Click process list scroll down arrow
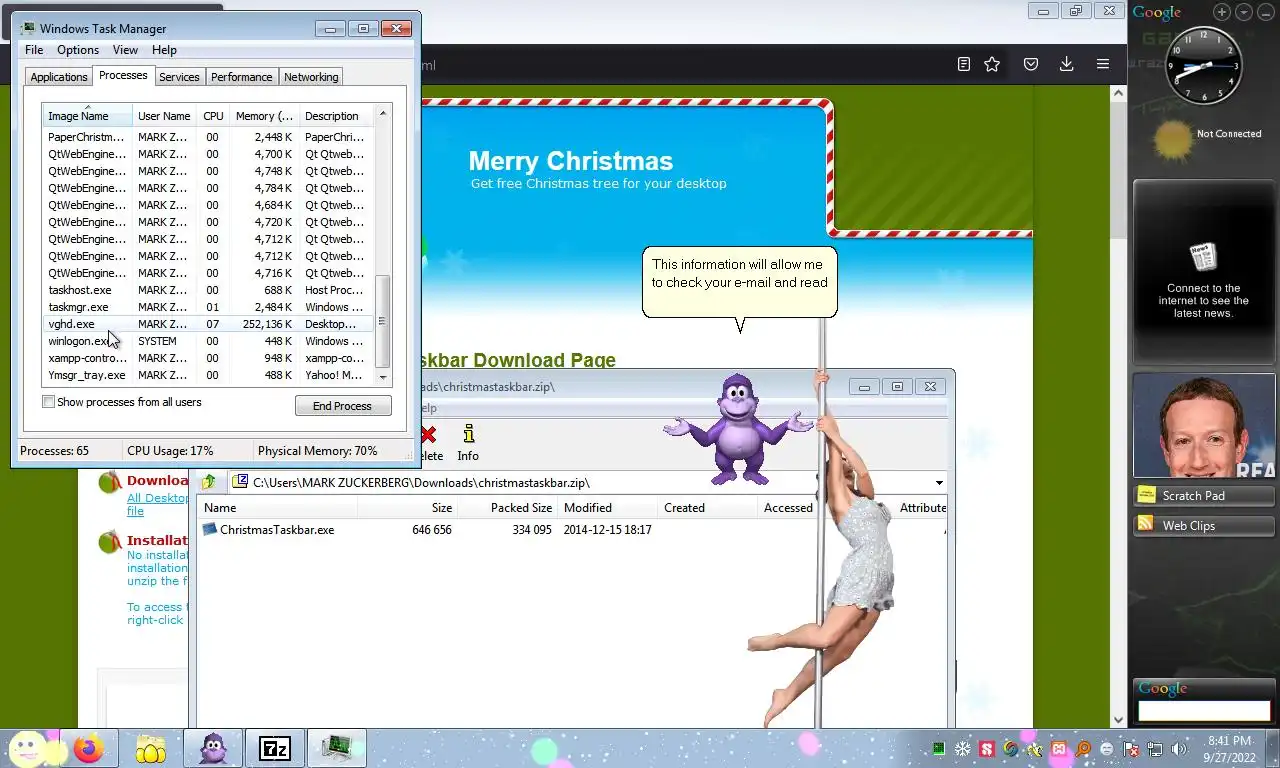 [382, 377]
